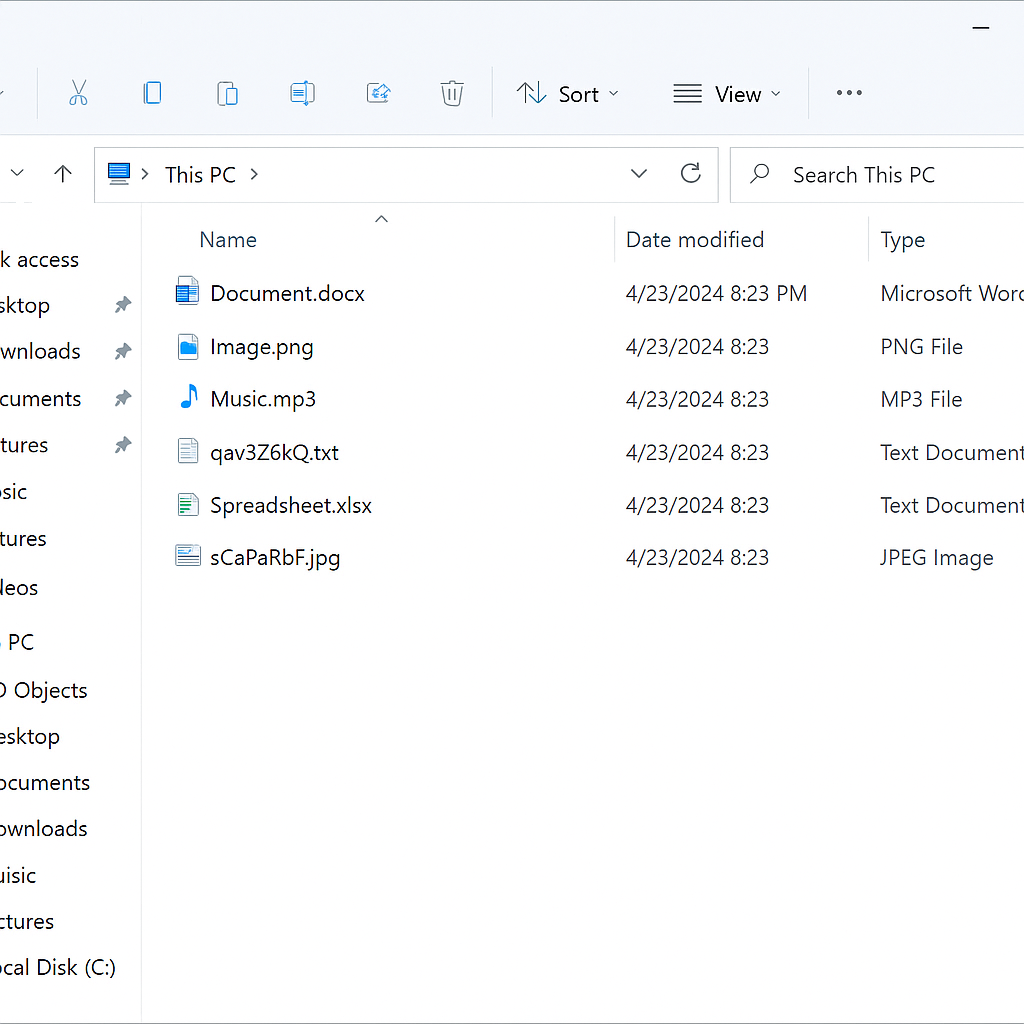Click the Paste clipboard icon
This screenshot has height=1024, width=1024.
tap(227, 94)
